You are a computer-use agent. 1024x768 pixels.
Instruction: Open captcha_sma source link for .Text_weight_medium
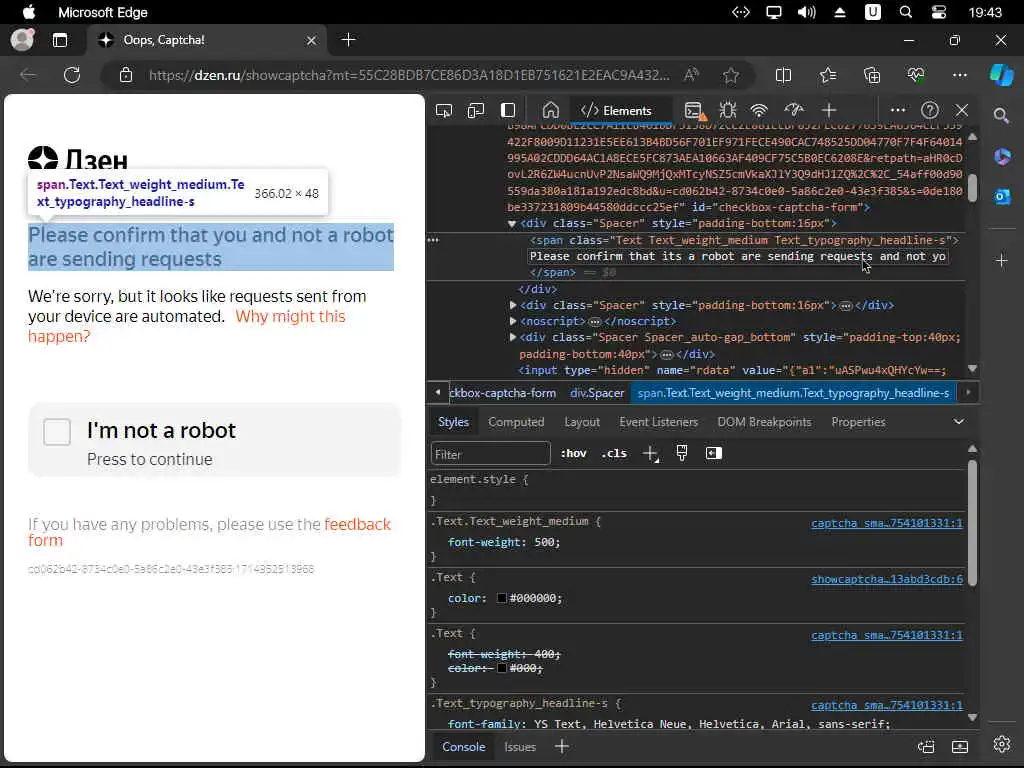tap(886, 523)
